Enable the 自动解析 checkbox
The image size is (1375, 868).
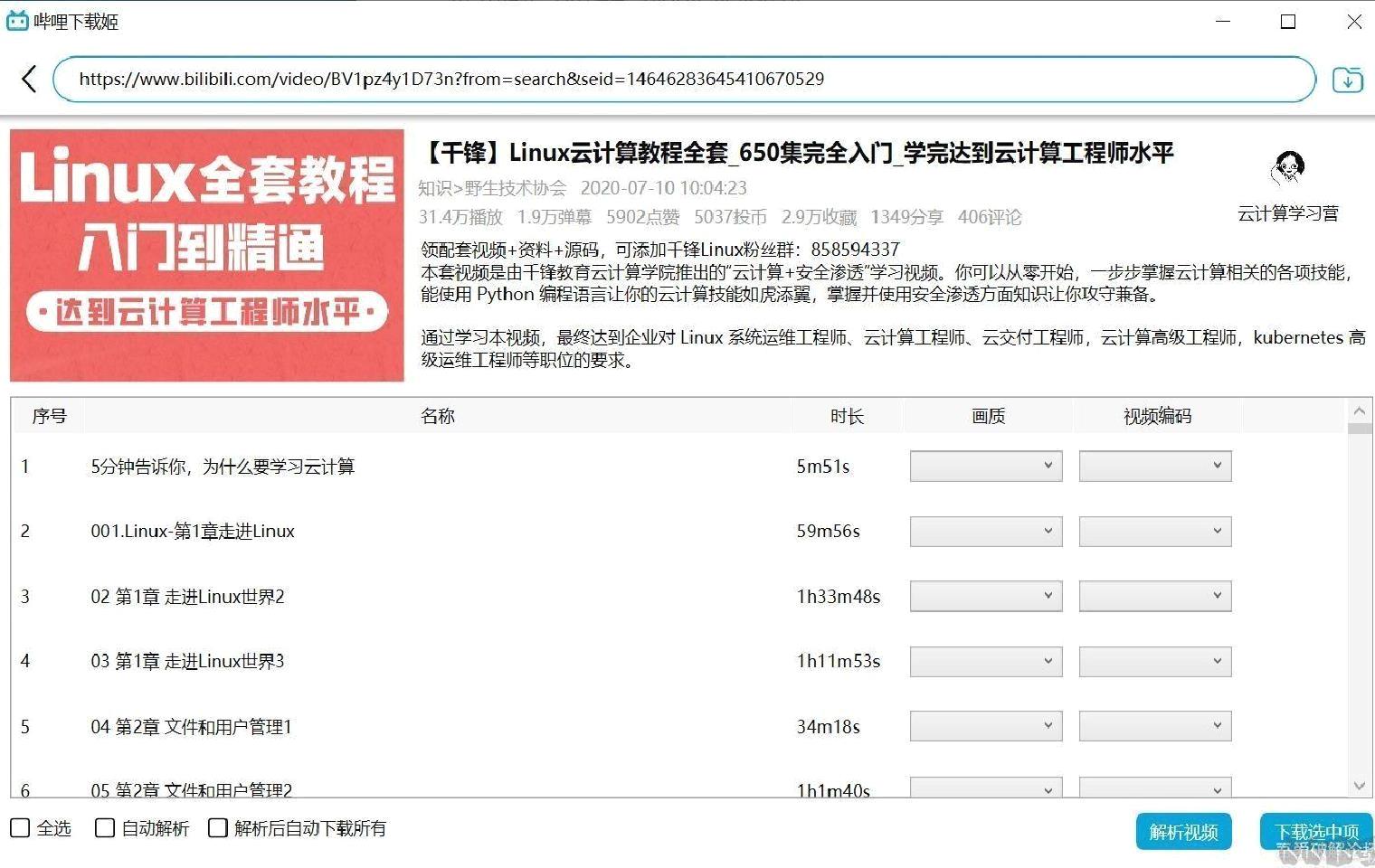[x=105, y=827]
